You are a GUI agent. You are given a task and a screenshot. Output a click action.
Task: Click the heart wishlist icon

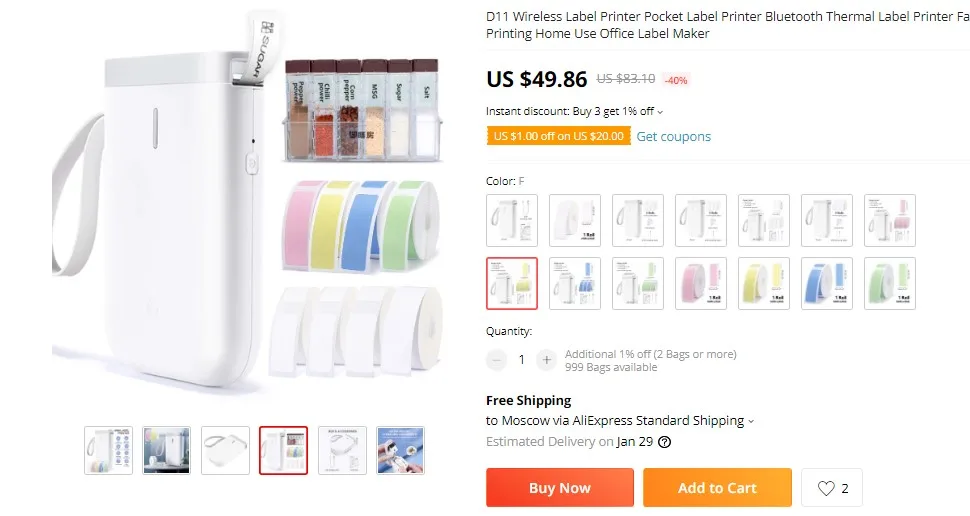tap(826, 488)
